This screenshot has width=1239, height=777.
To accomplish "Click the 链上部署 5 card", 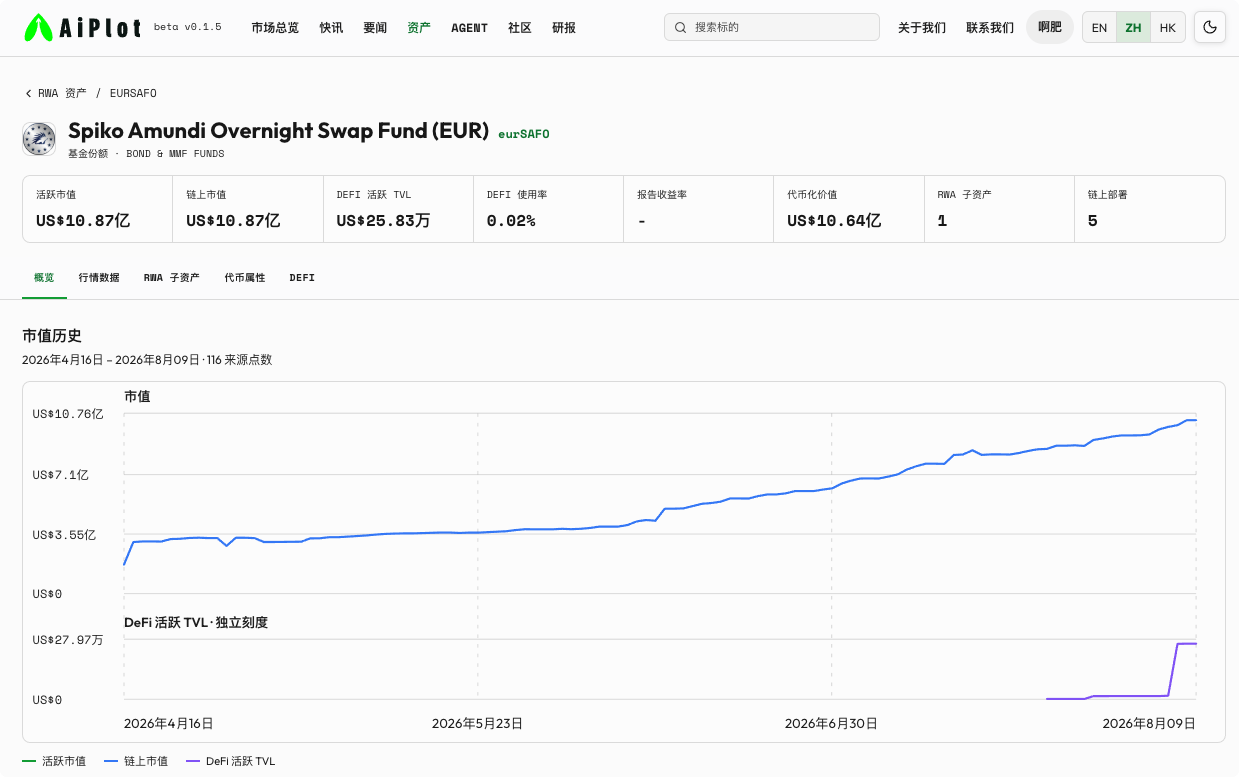I will (1150, 209).
